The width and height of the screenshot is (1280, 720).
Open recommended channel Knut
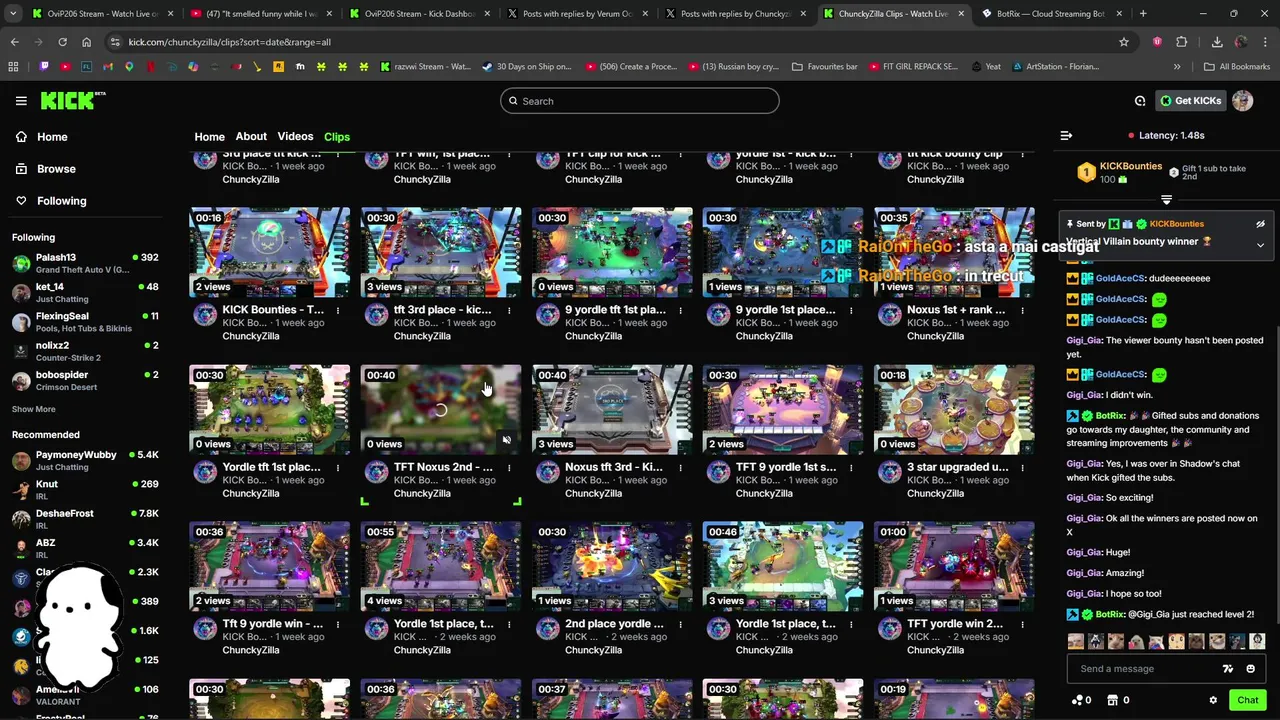pyautogui.click(x=86, y=490)
